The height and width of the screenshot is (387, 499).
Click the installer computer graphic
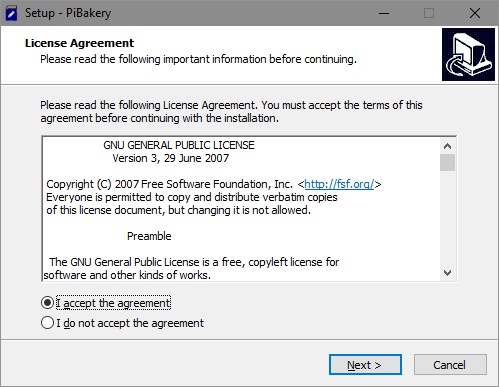click(x=468, y=54)
